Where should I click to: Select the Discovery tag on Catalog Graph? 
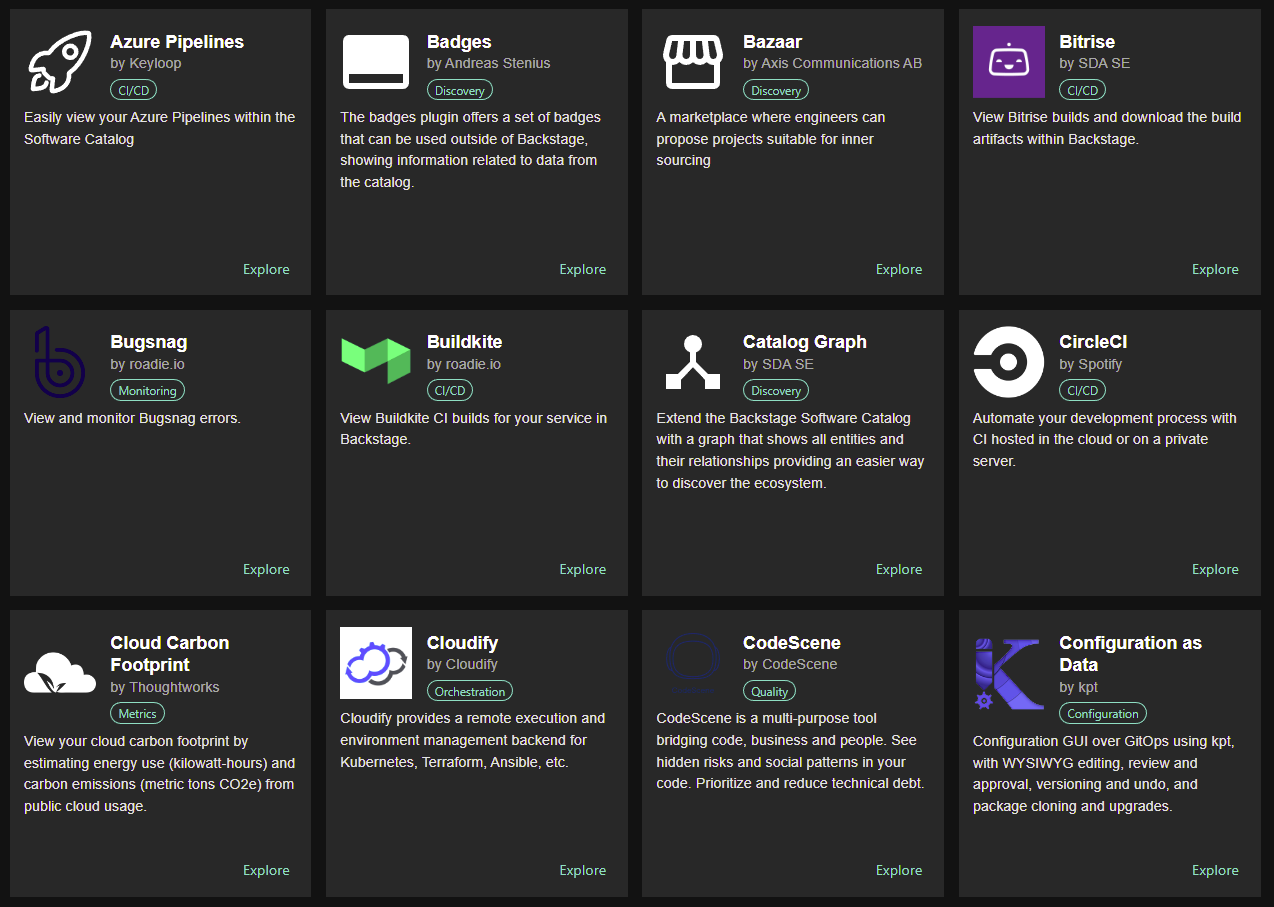point(776,390)
